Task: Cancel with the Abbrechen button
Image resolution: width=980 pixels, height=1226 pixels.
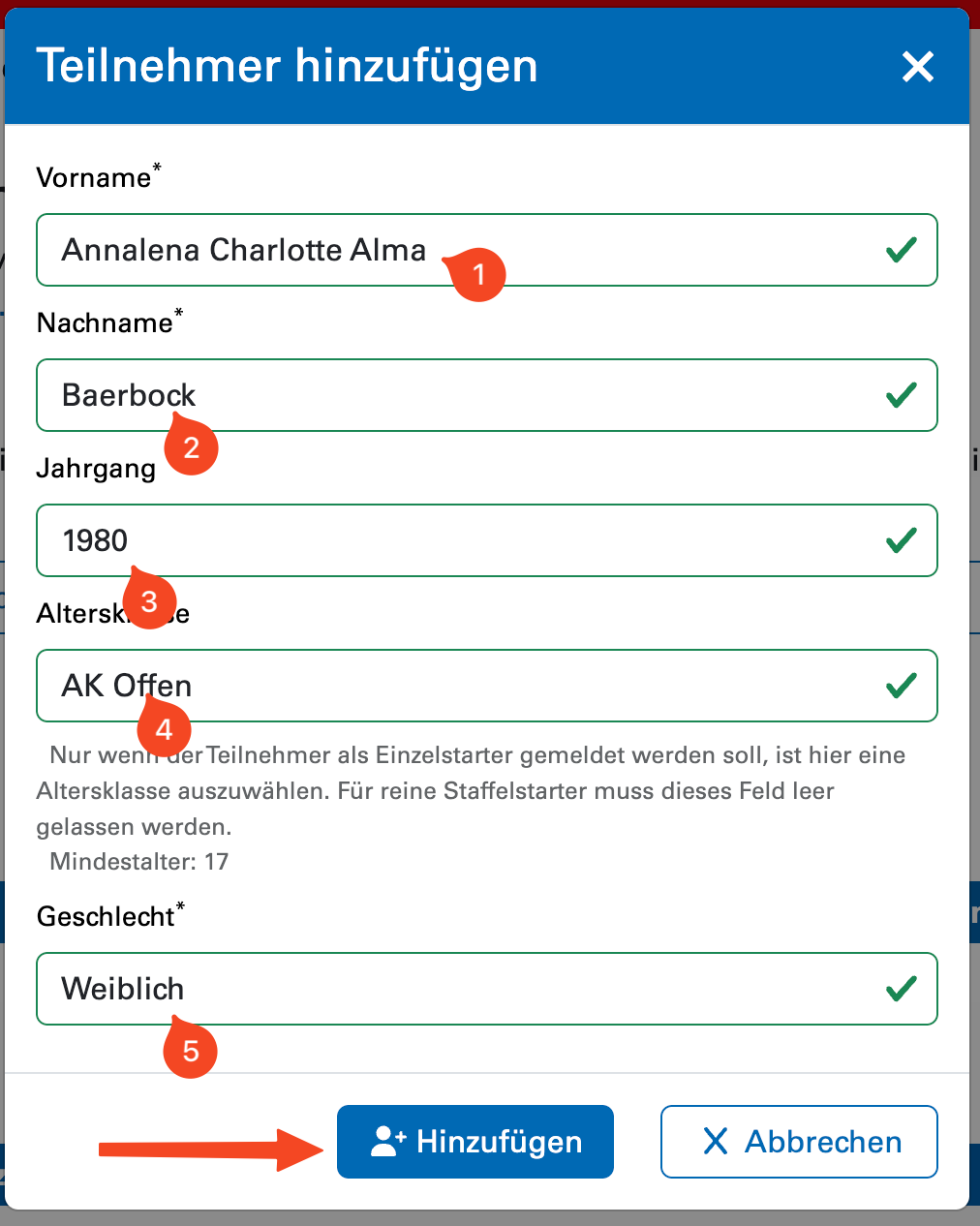Action: tap(799, 1142)
